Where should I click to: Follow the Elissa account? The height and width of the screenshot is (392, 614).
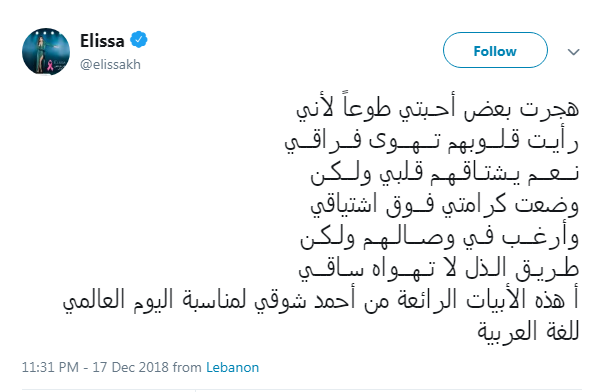tap(495, 50)
